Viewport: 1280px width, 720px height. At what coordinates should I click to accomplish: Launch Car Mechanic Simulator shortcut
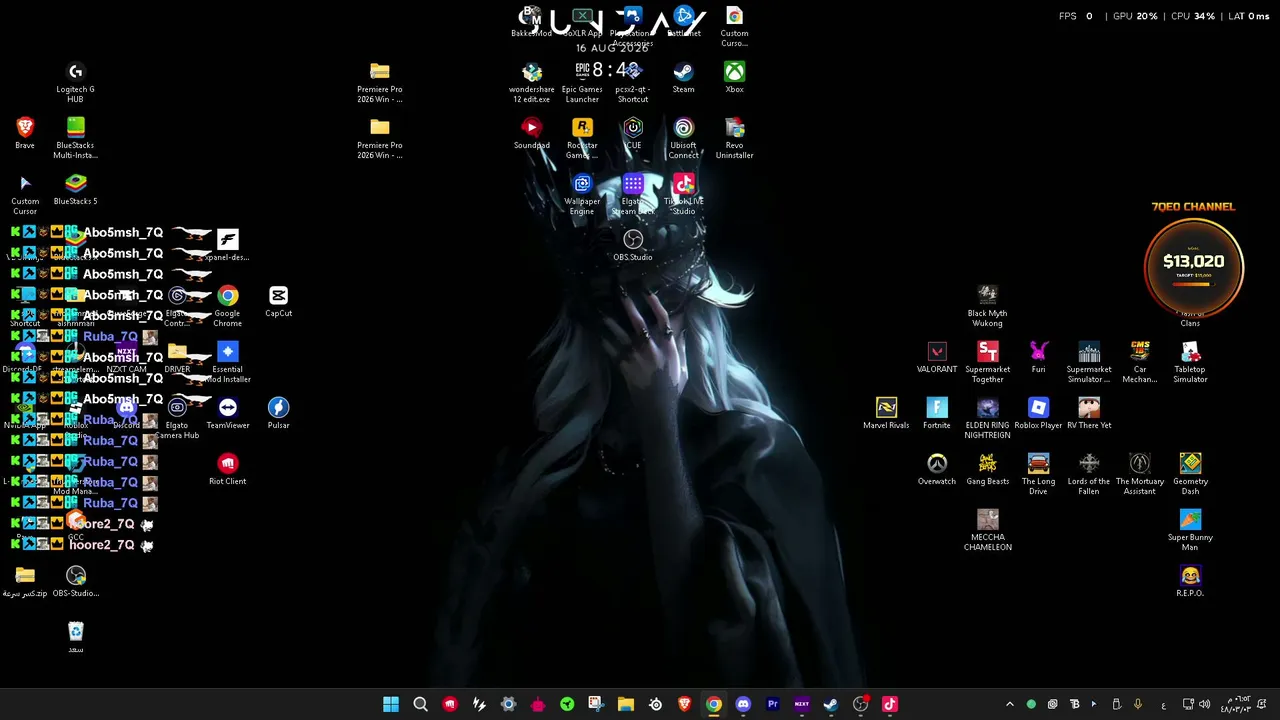click(x=1140, y=362)
